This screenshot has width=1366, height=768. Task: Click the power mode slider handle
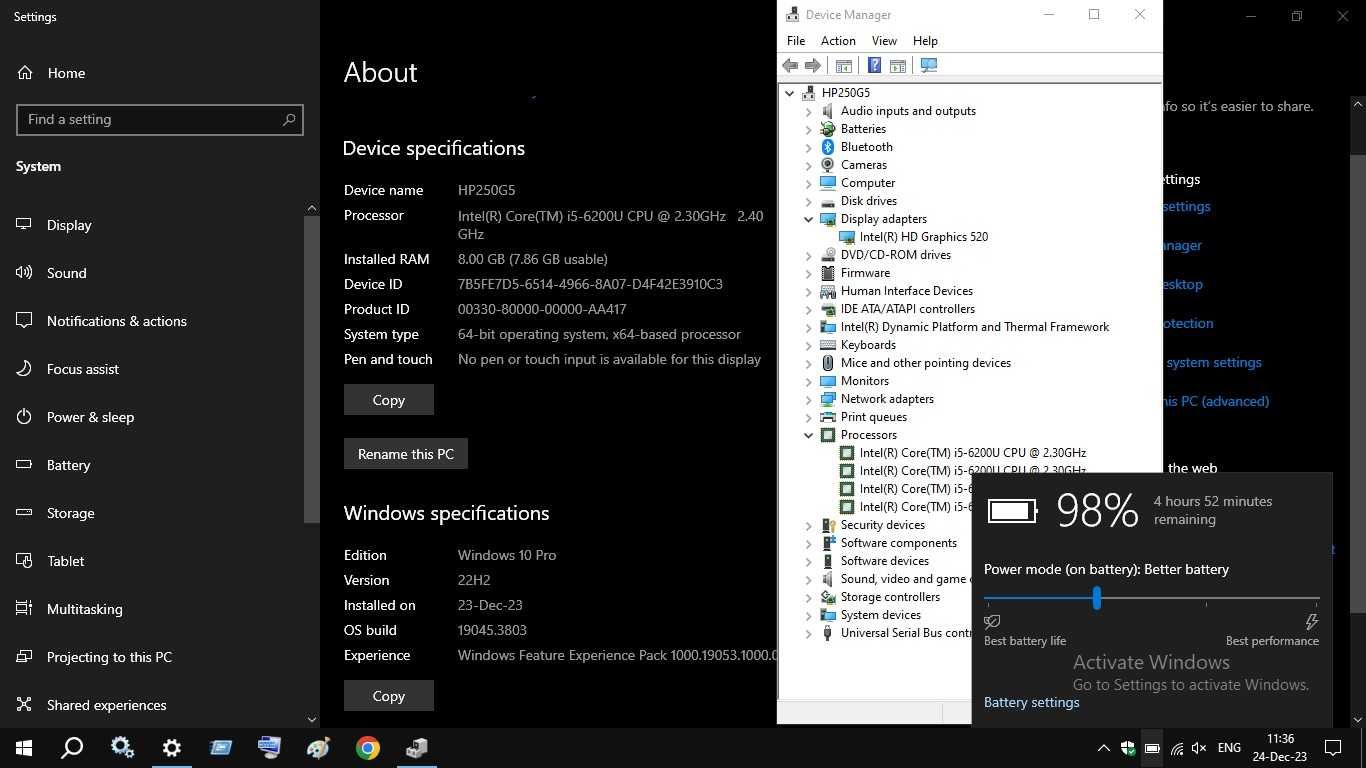coord(1097,598)
